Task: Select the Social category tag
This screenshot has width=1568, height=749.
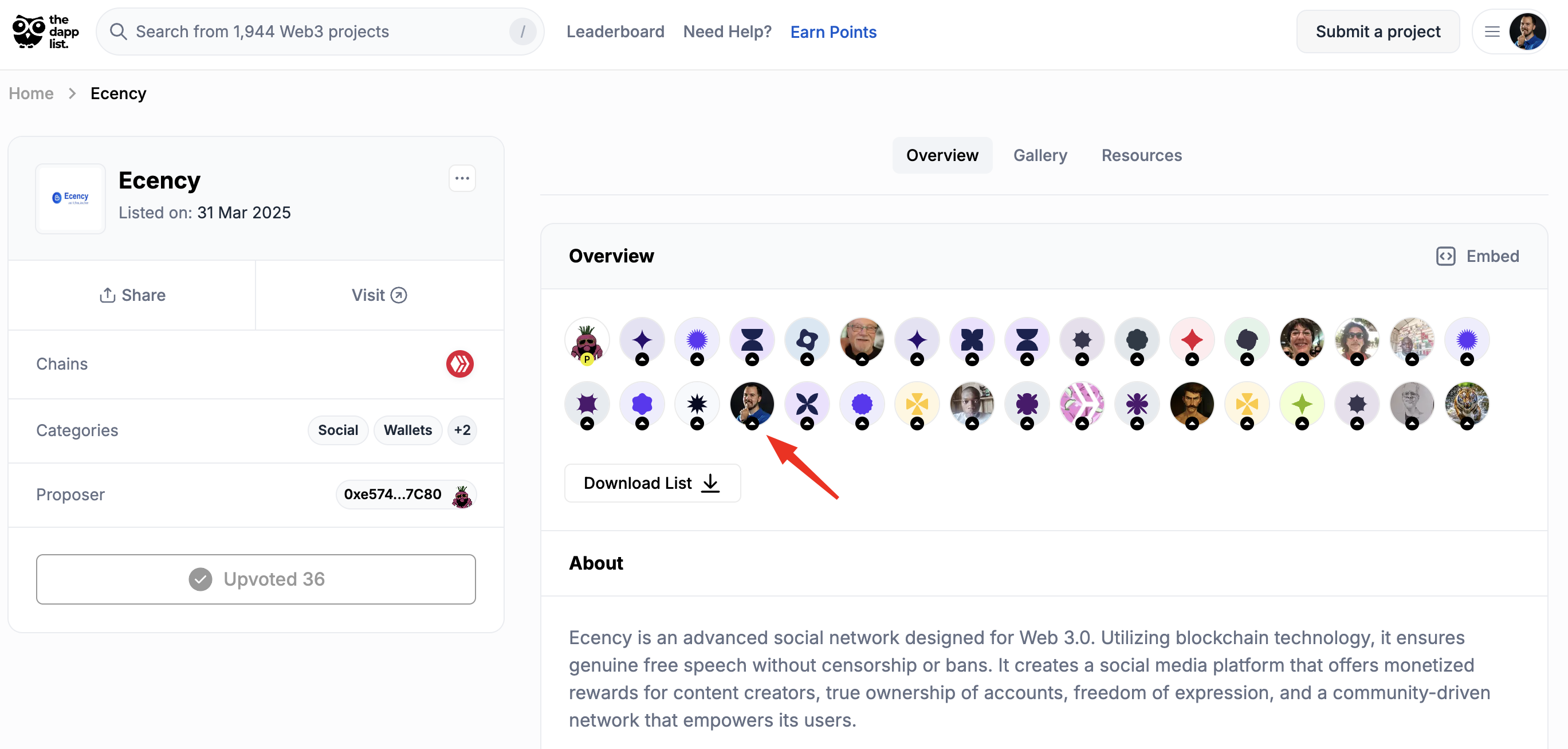Action: pyautogui.click(x=338, y=430)
